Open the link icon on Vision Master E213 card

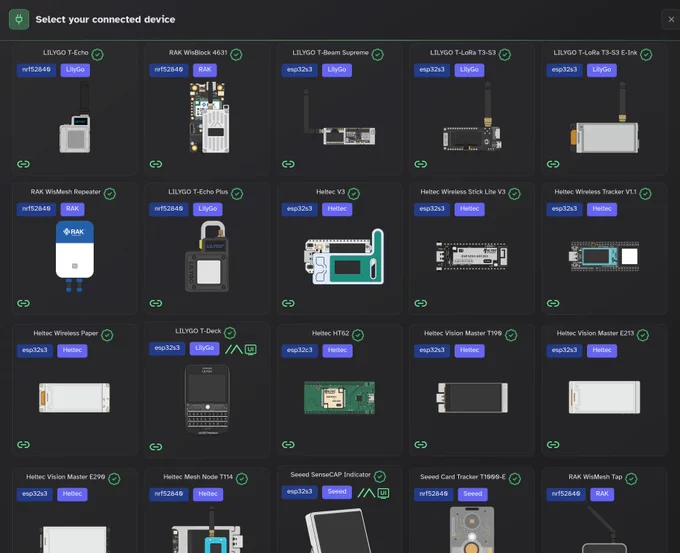(553, 445)
